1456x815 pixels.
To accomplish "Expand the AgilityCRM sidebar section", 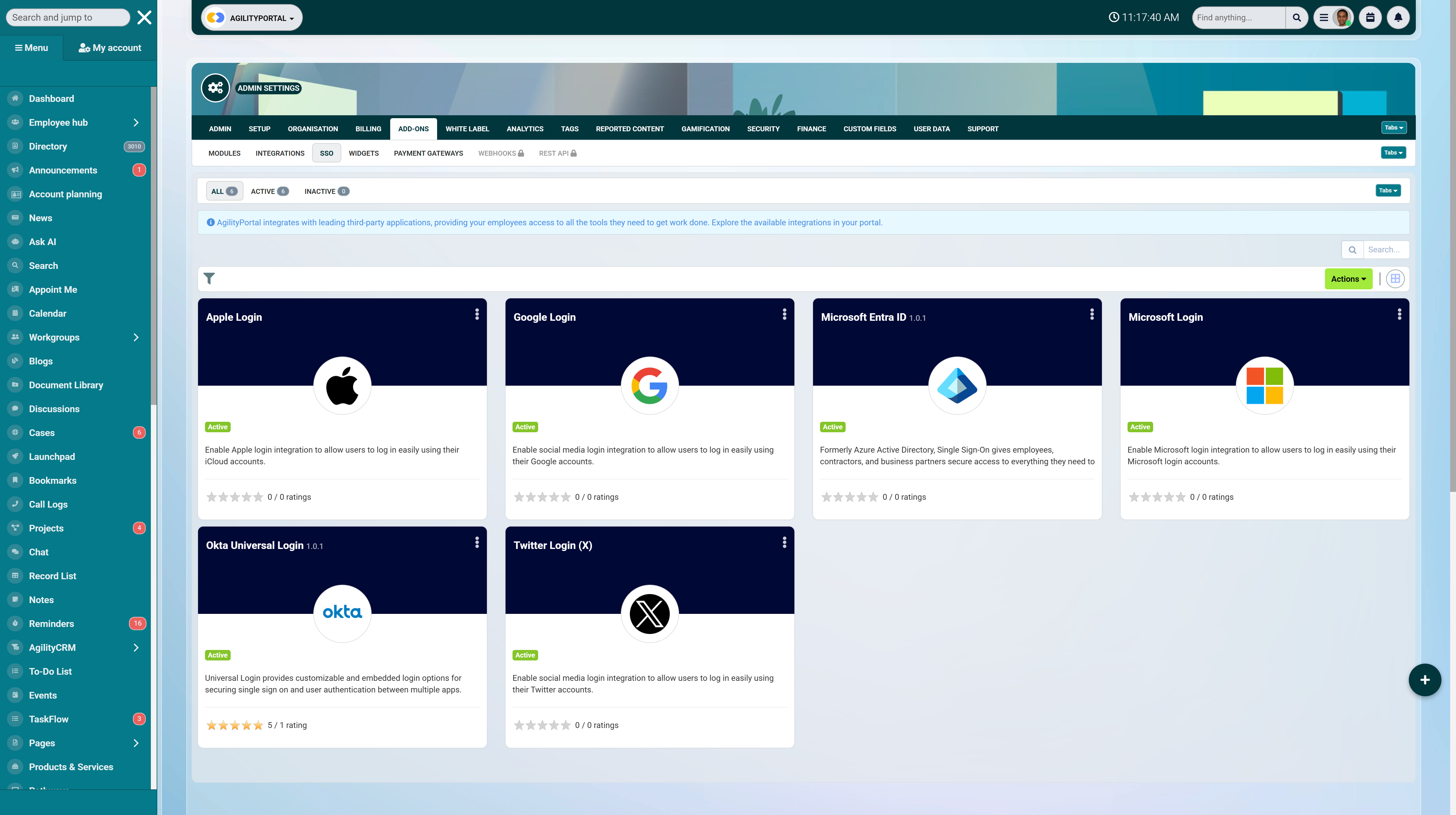I will [x=136, y=647].
